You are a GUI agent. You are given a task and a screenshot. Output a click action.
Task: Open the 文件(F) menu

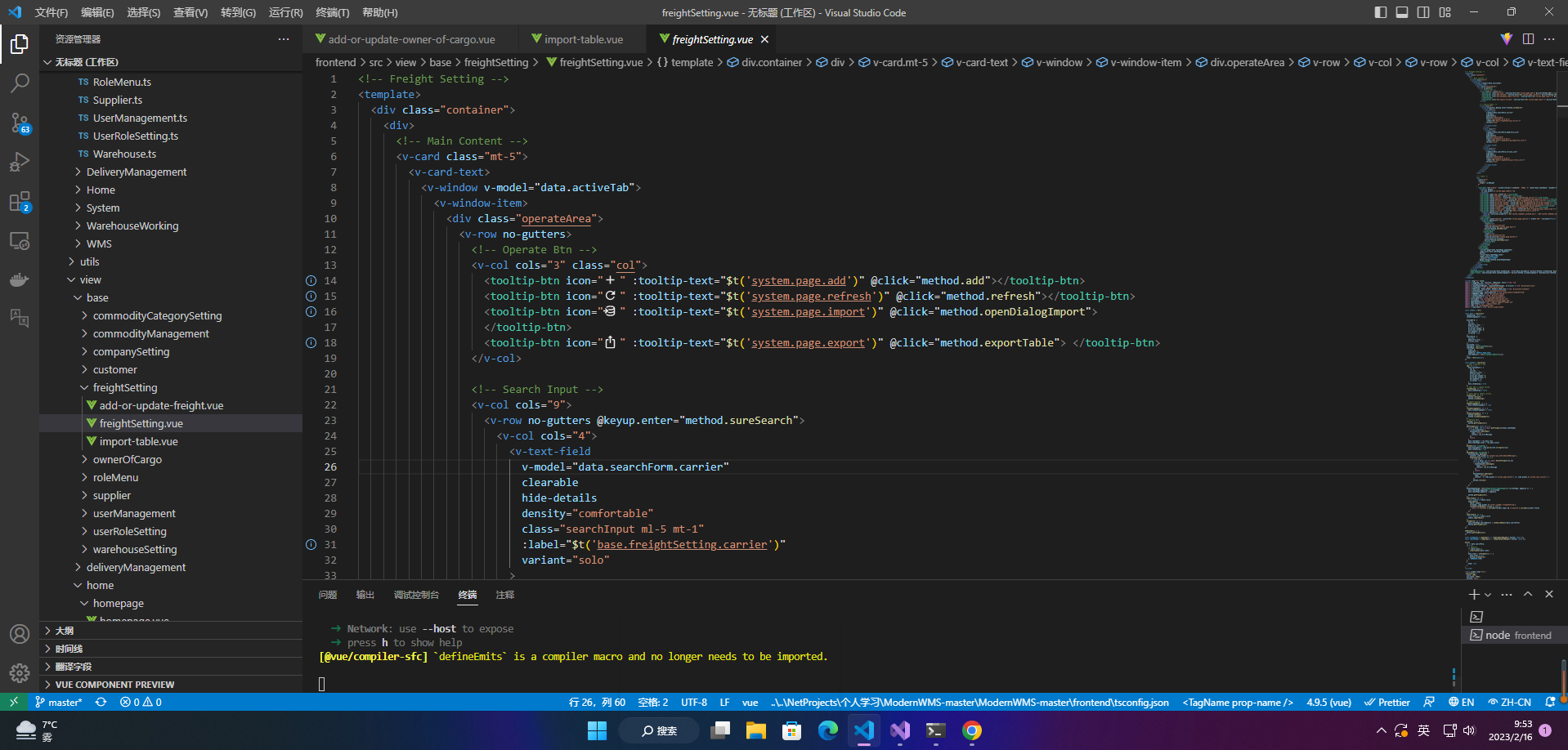tap(52, 12)
